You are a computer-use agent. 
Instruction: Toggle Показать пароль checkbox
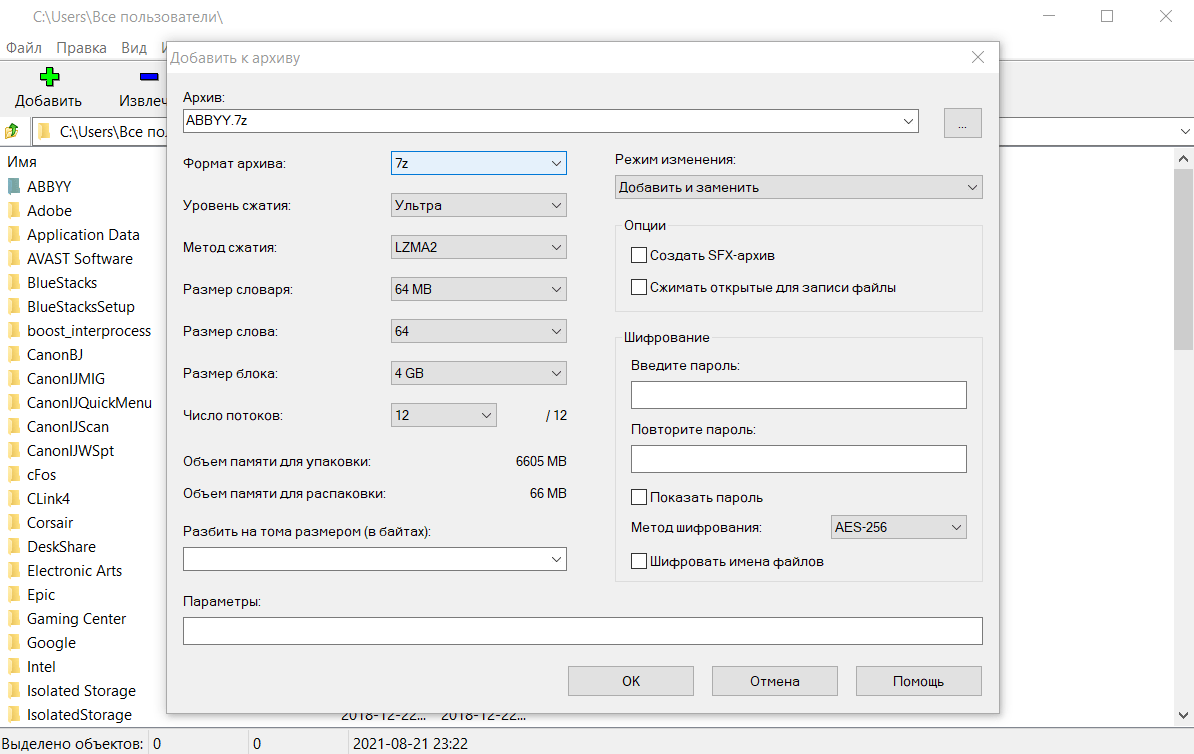pyautogui.click(x=639, y=497)
